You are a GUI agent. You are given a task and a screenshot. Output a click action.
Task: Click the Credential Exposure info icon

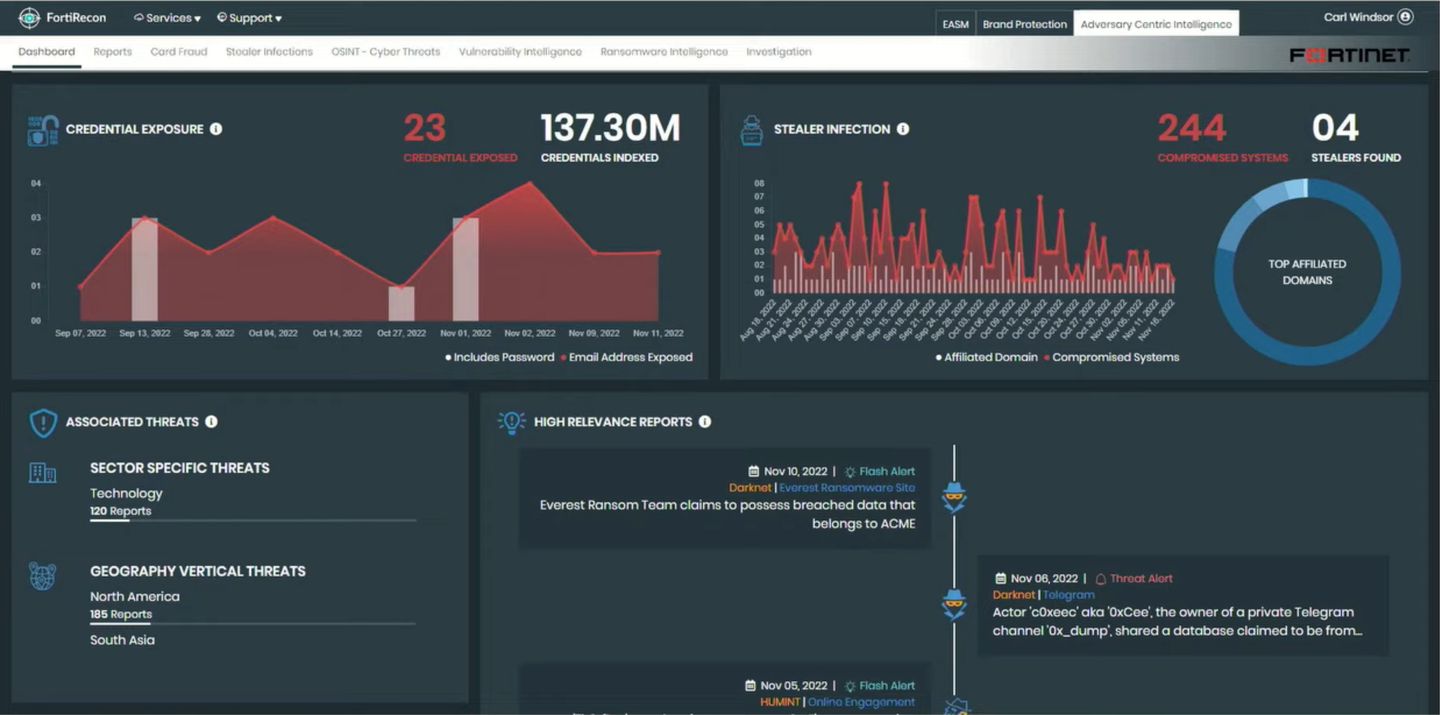(216, 129)
